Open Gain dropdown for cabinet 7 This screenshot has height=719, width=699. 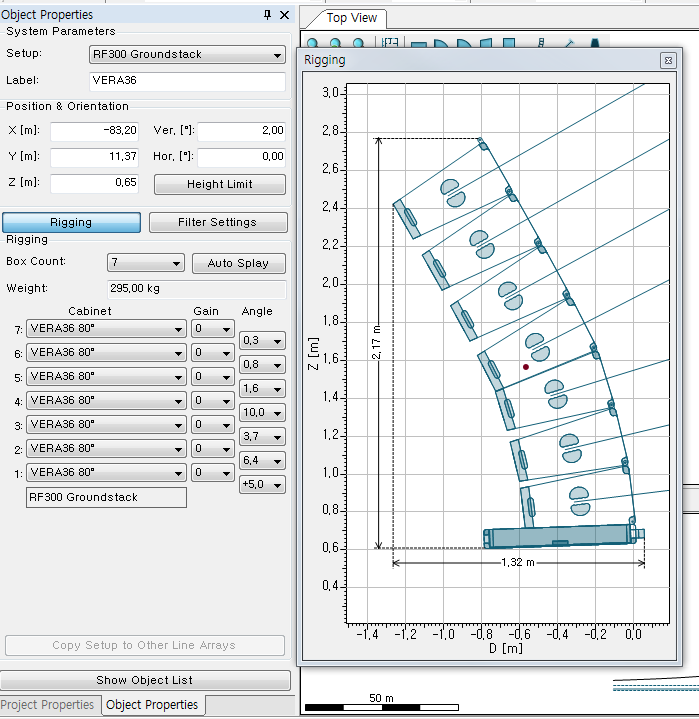click(213, 329)
